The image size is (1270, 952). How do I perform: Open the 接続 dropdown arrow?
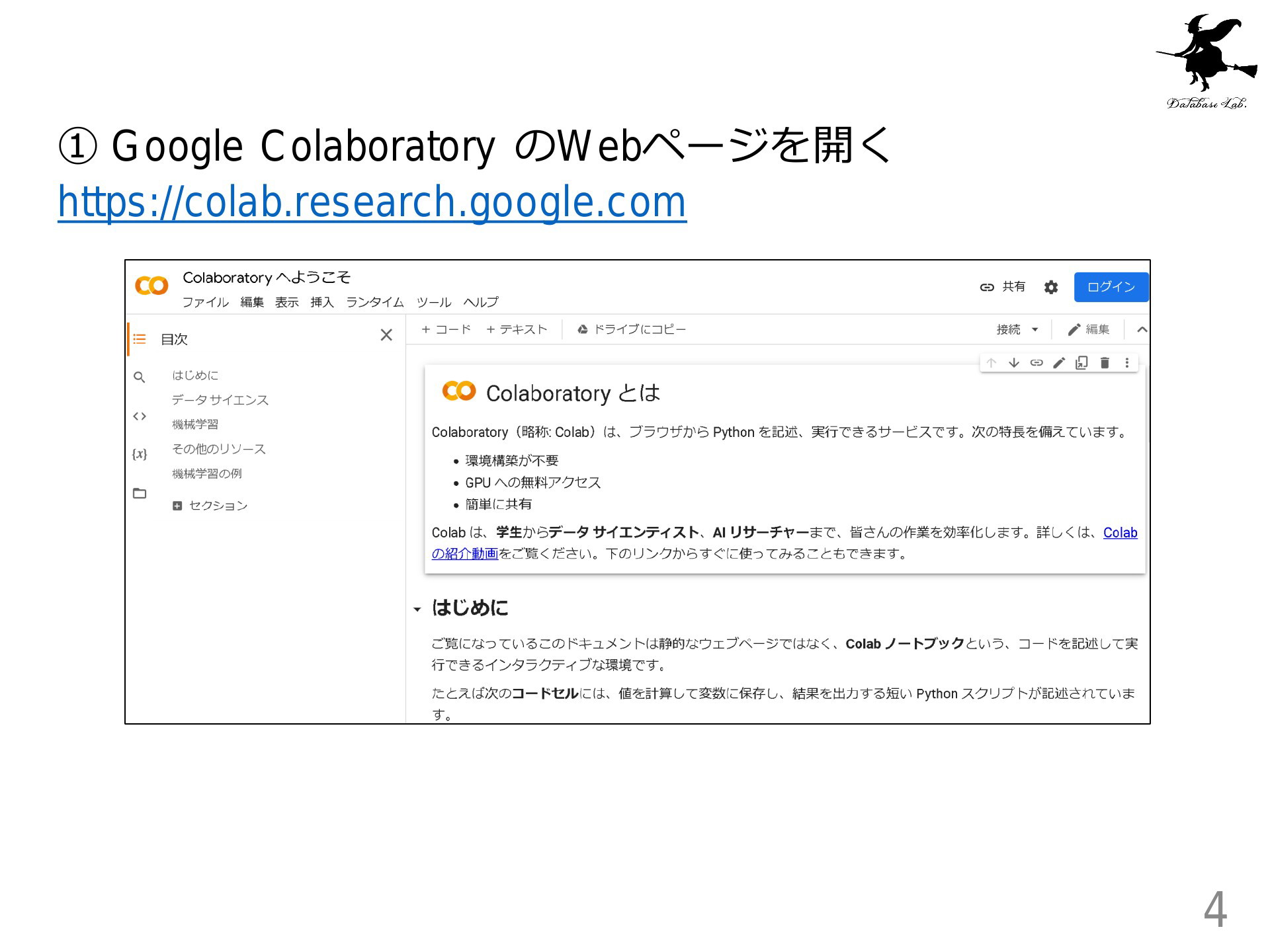[1035, 329]
